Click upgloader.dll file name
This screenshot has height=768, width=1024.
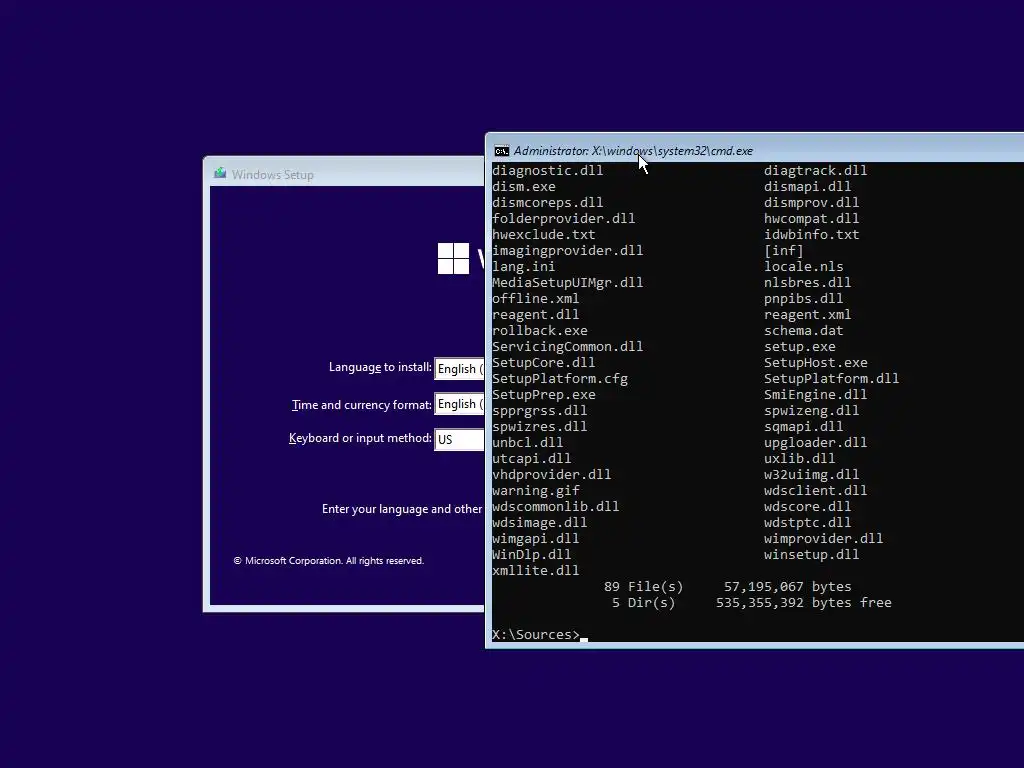[815, 443]
